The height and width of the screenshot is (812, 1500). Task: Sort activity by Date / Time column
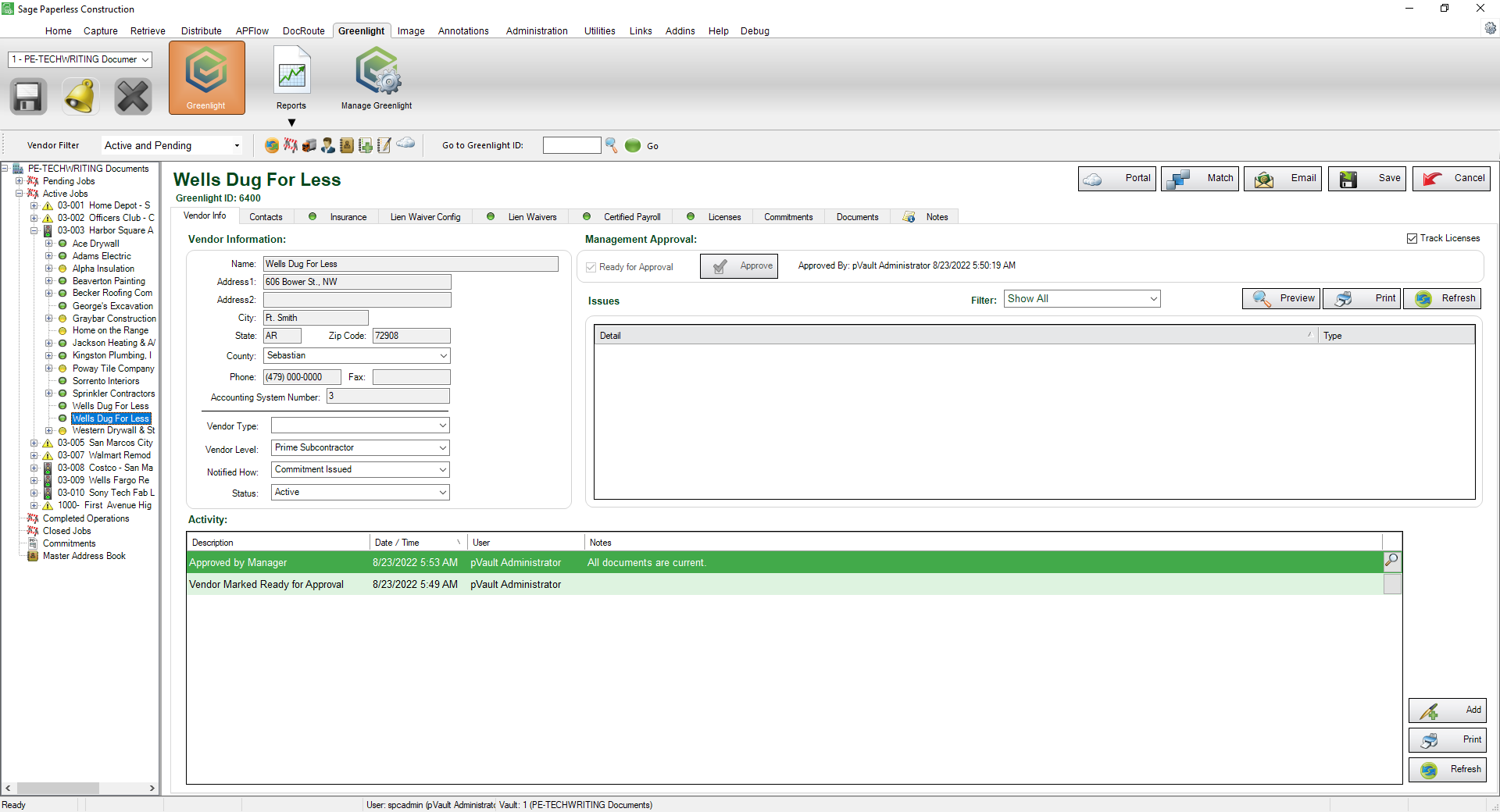coord(417,543)
